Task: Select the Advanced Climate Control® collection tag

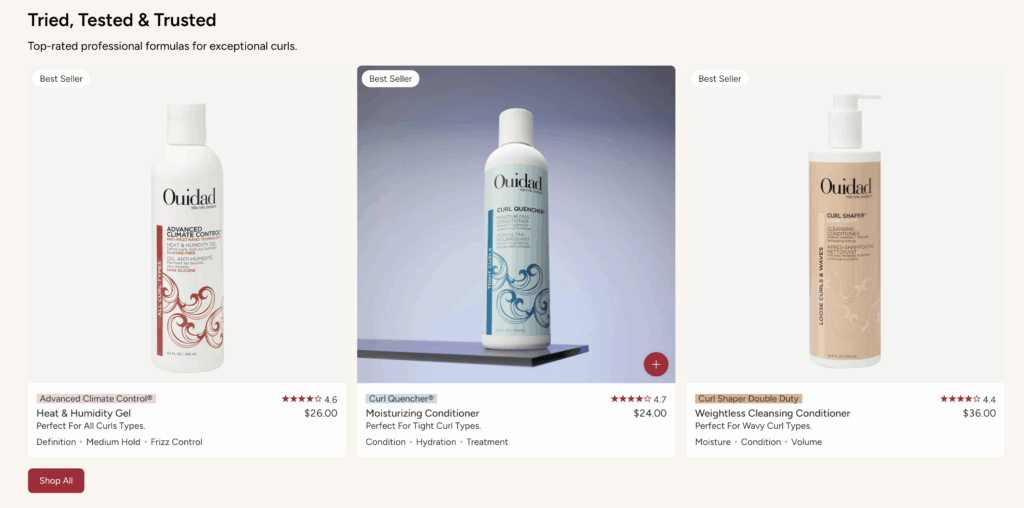Action: click(96, 398)
